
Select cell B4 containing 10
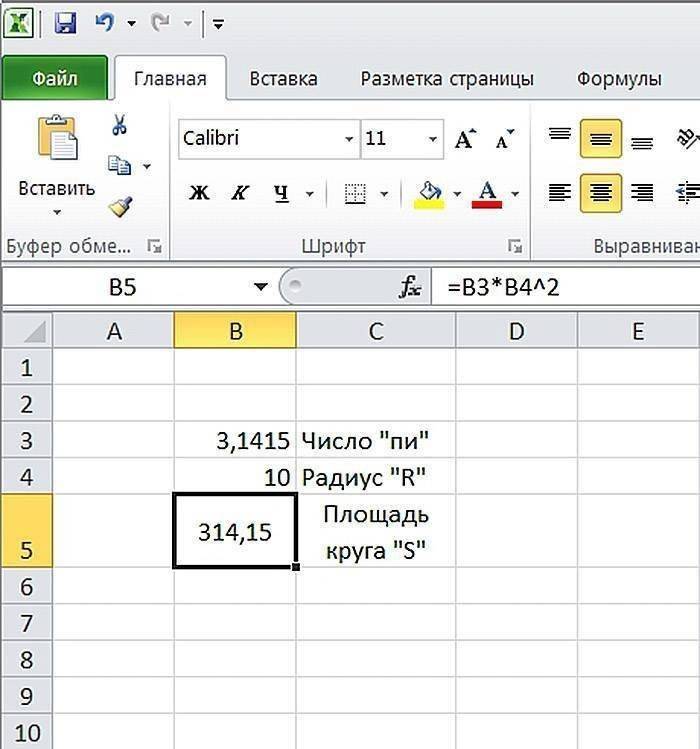235,477
